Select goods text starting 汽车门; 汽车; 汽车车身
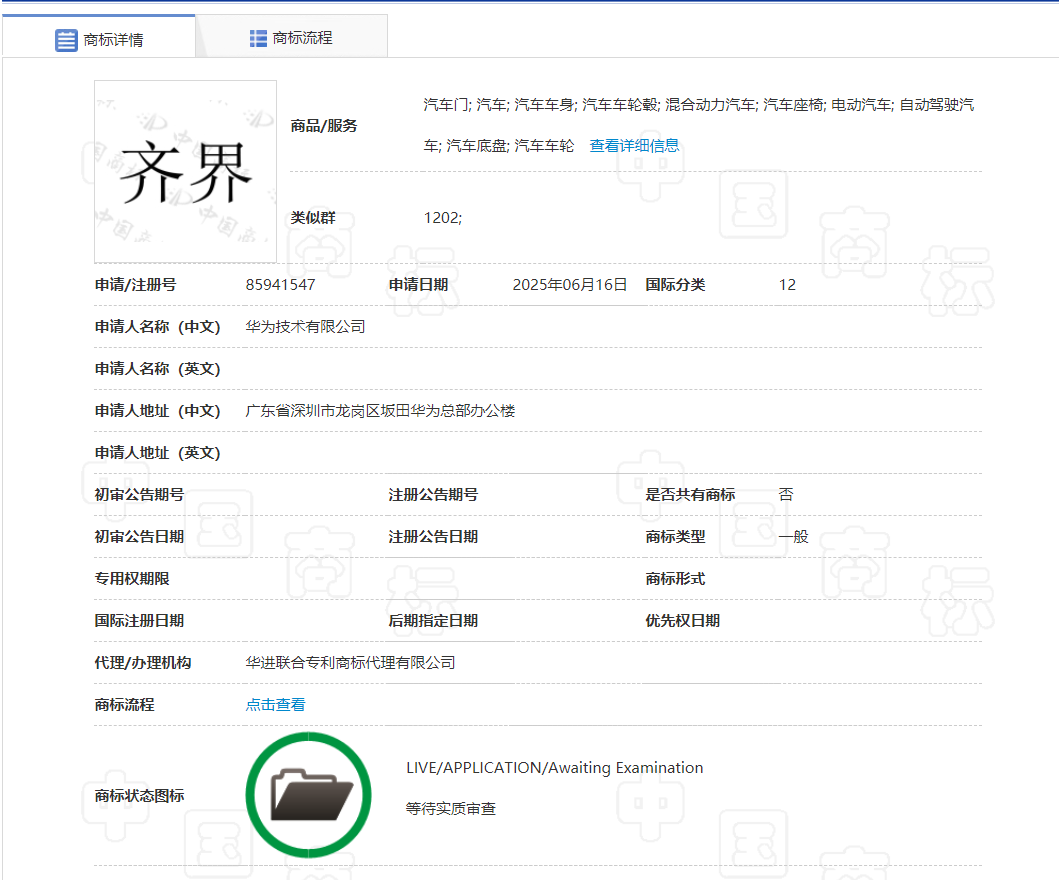The image size is (1059, 880). [x=699, y=105]
